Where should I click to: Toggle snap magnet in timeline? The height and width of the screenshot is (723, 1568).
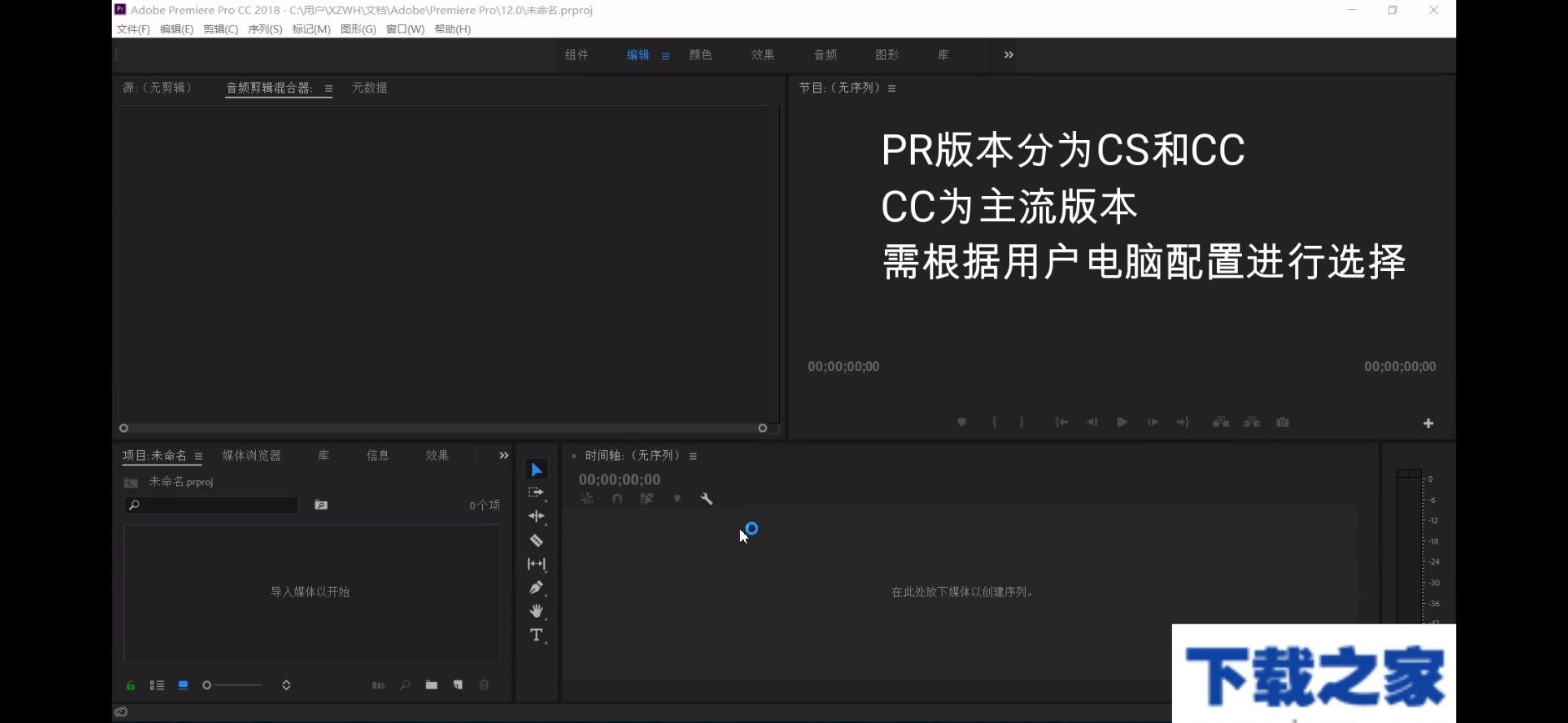[x=616, y=499]
